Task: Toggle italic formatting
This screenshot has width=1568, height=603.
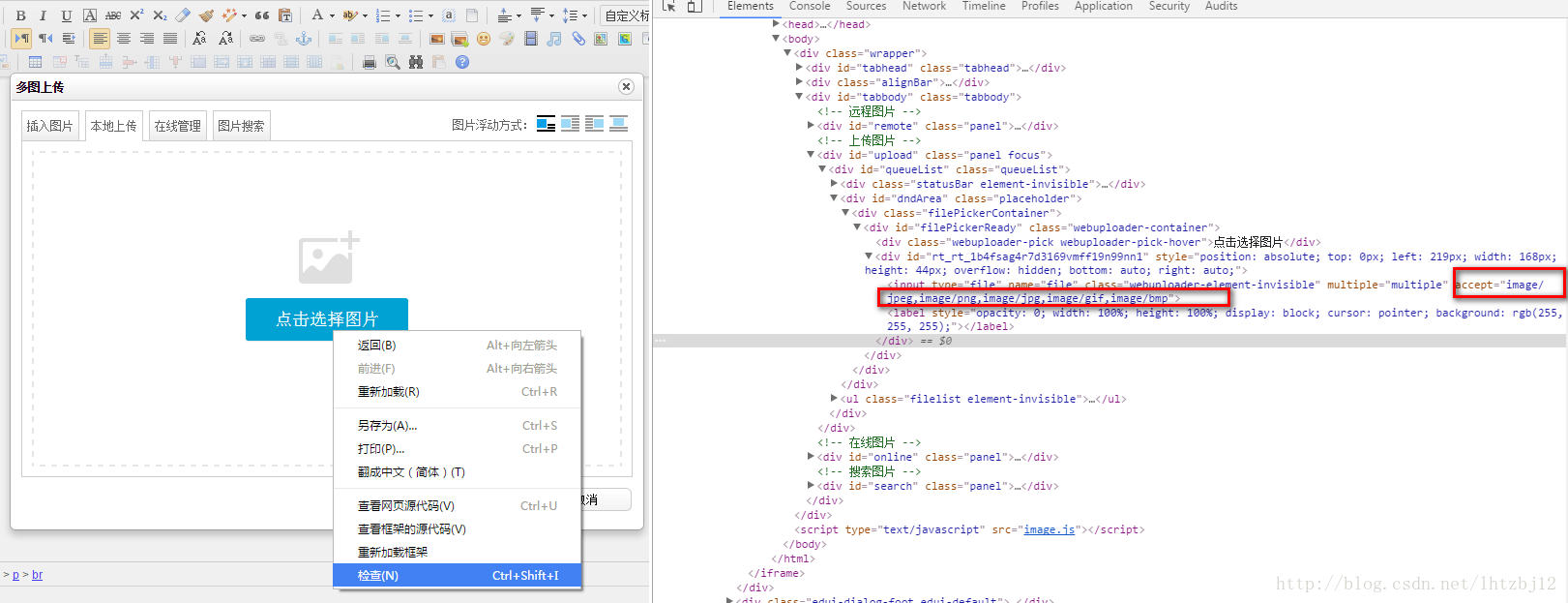Action: (43, 15)
